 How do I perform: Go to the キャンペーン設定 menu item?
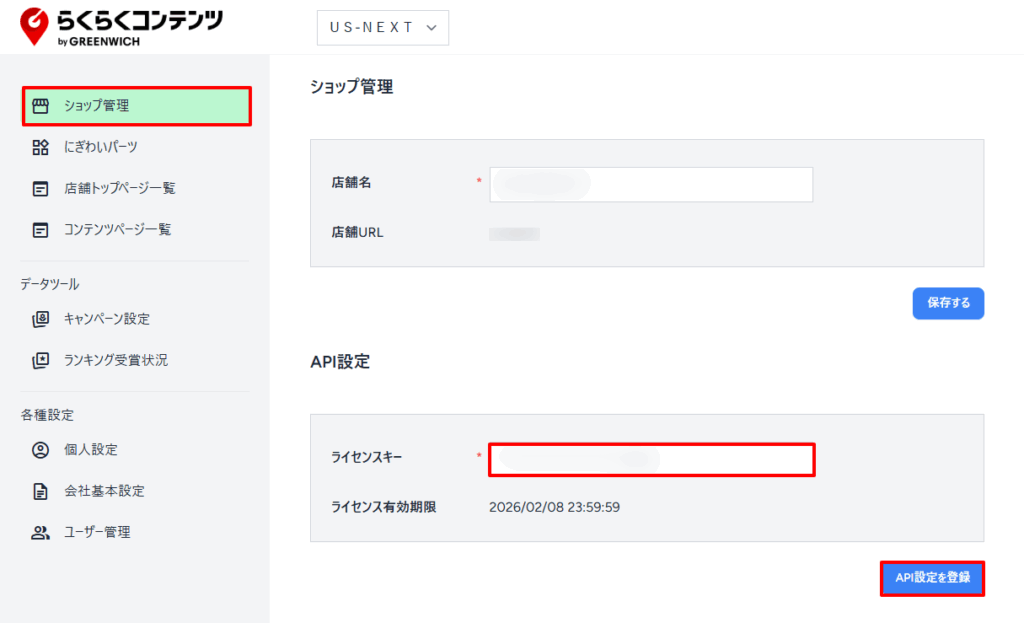pos(106,319)
